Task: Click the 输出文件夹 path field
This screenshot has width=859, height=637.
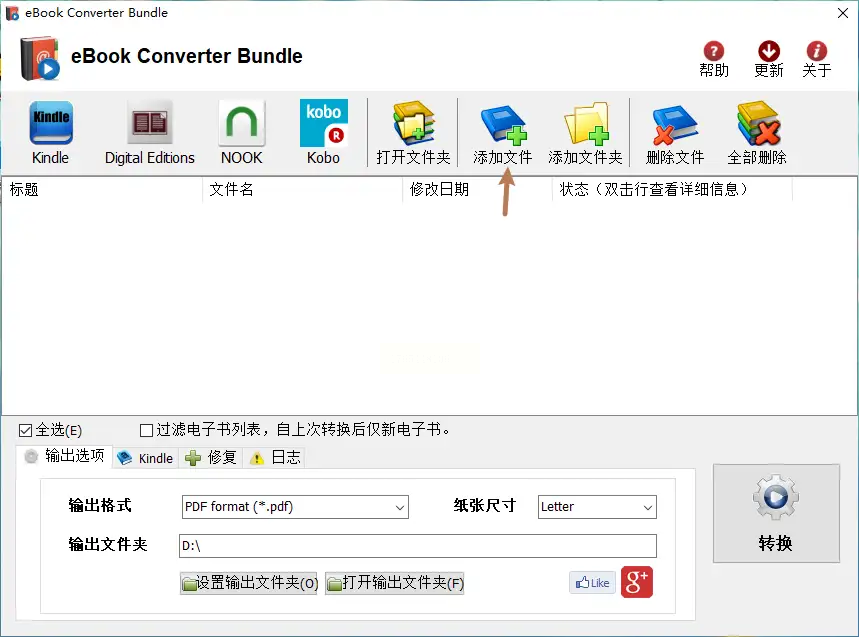Action: pyautogui.click(x=417, y=546)
